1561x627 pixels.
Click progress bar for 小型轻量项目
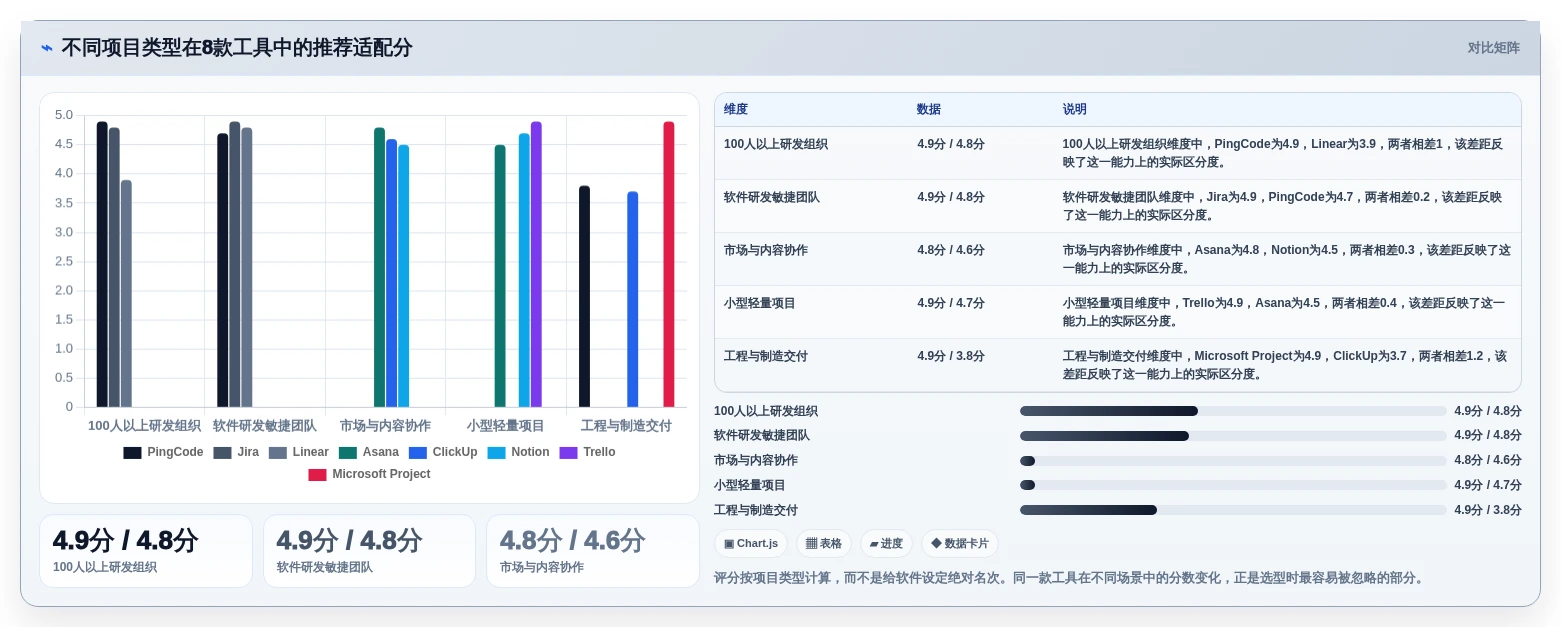tap(1233, 485)
